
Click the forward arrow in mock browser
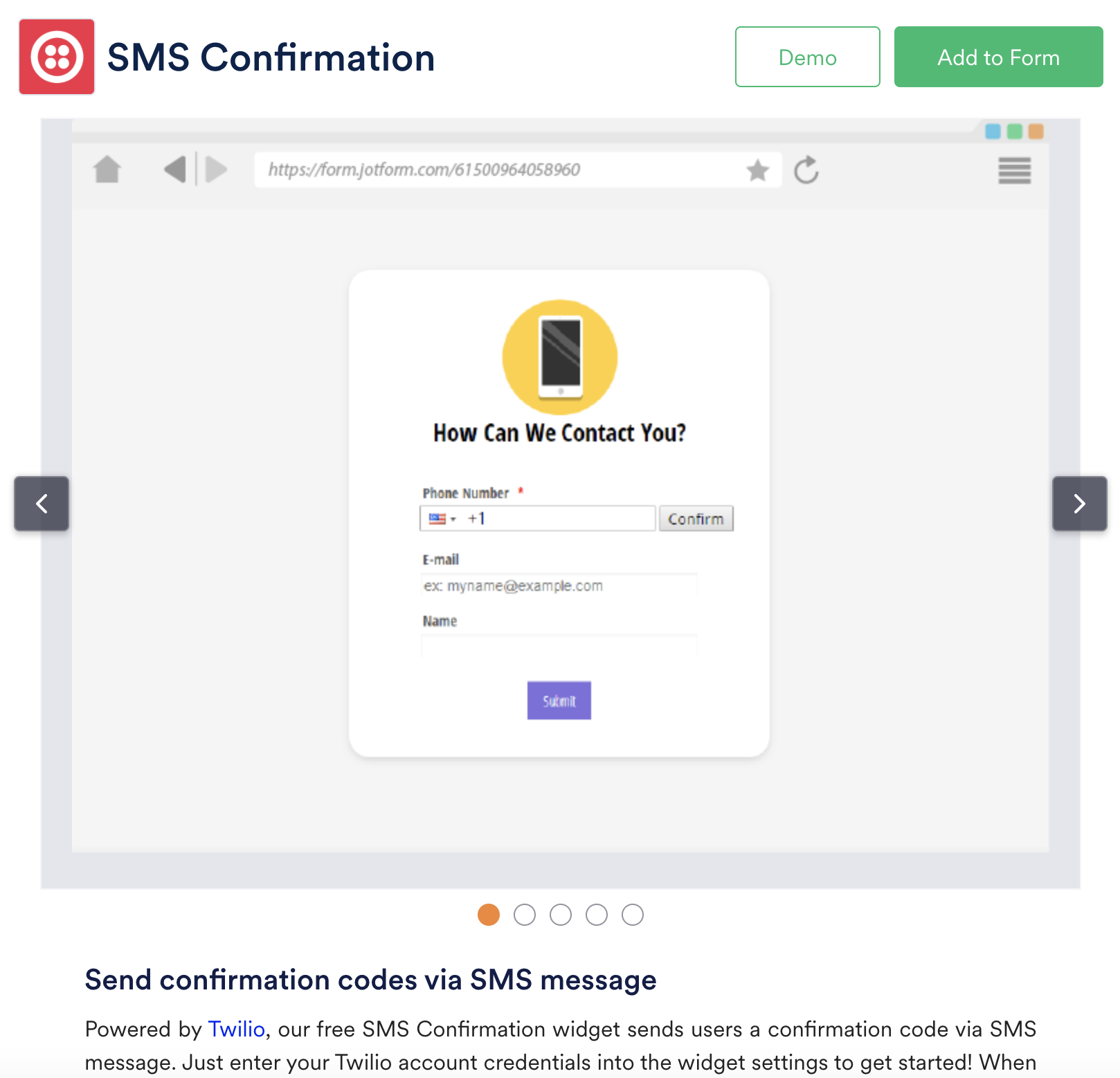[x=217, y=170]
